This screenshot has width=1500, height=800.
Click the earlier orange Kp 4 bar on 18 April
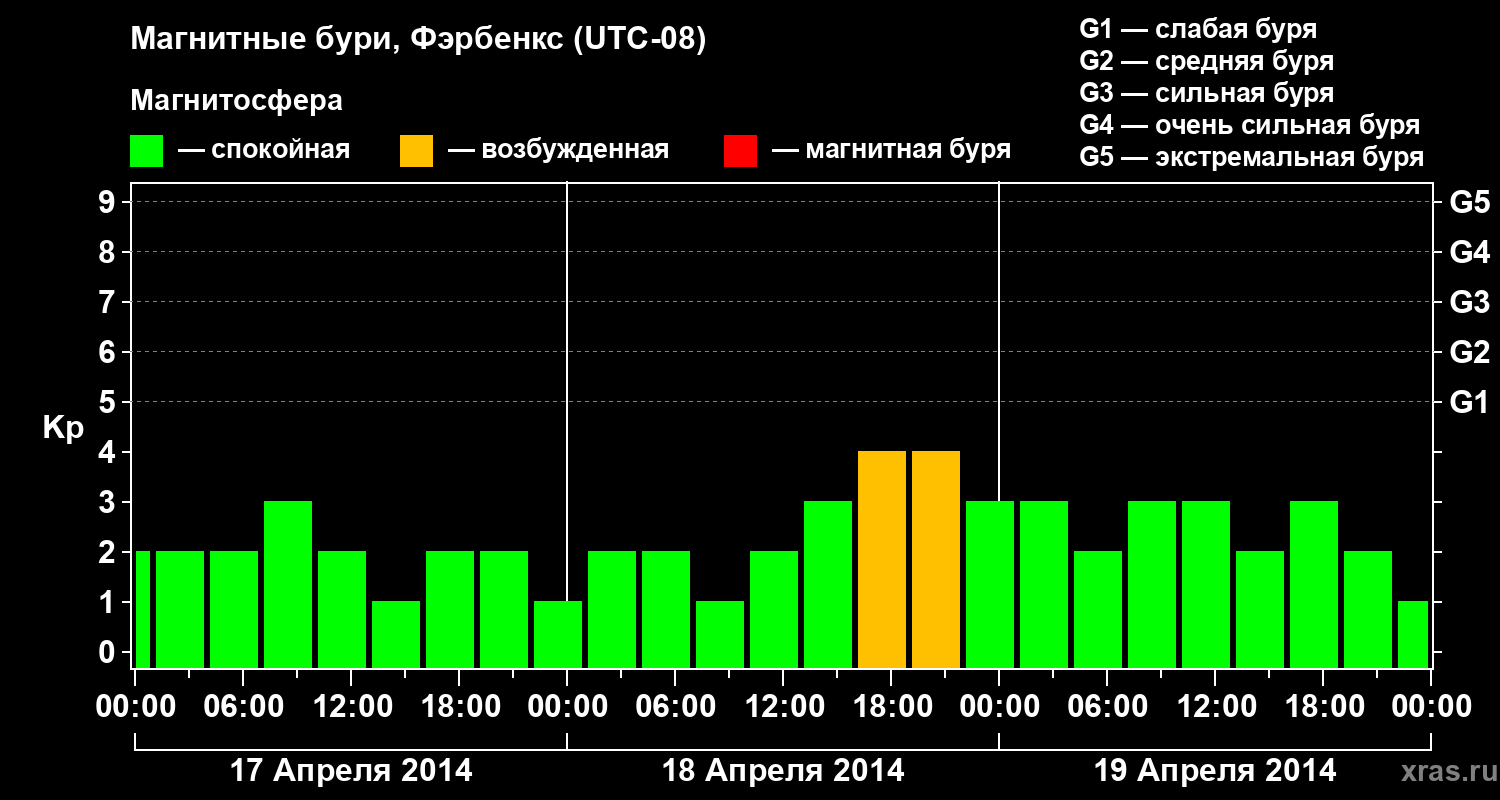tap(882, 559)
